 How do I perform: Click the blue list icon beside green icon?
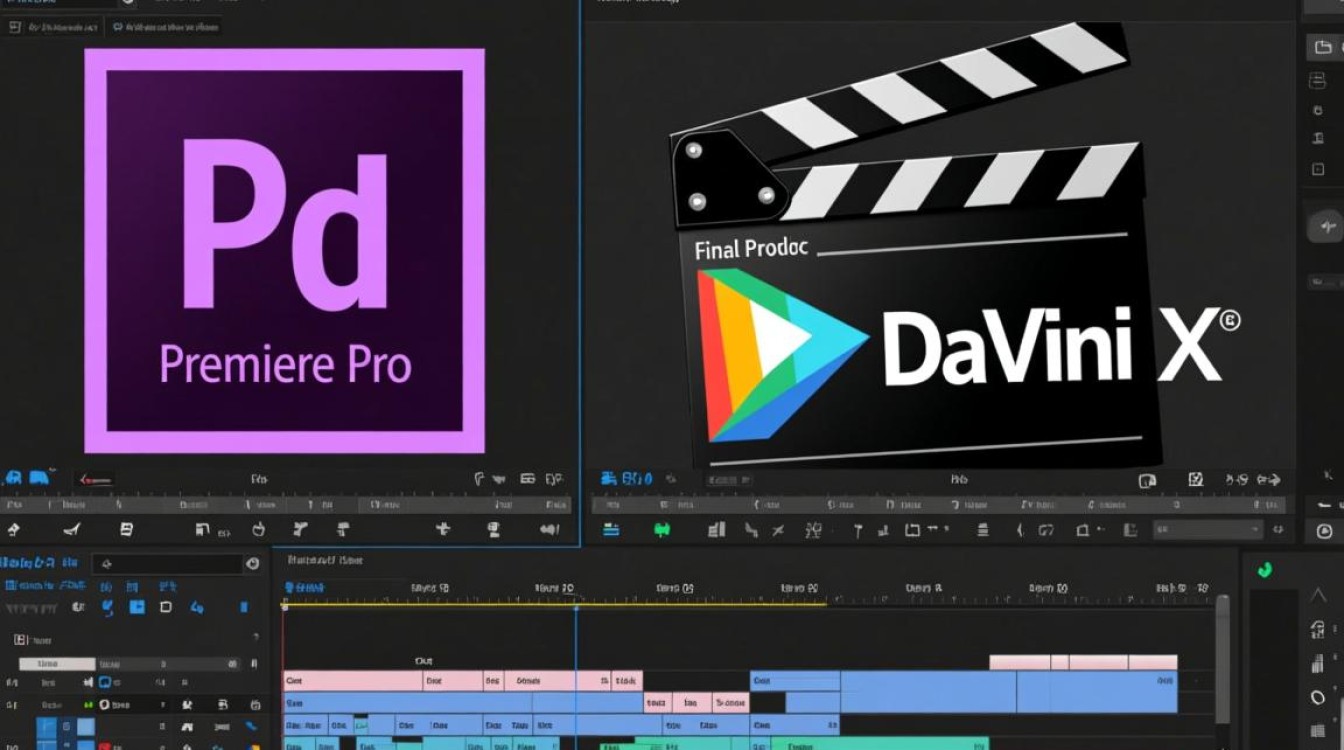(611, 530)
